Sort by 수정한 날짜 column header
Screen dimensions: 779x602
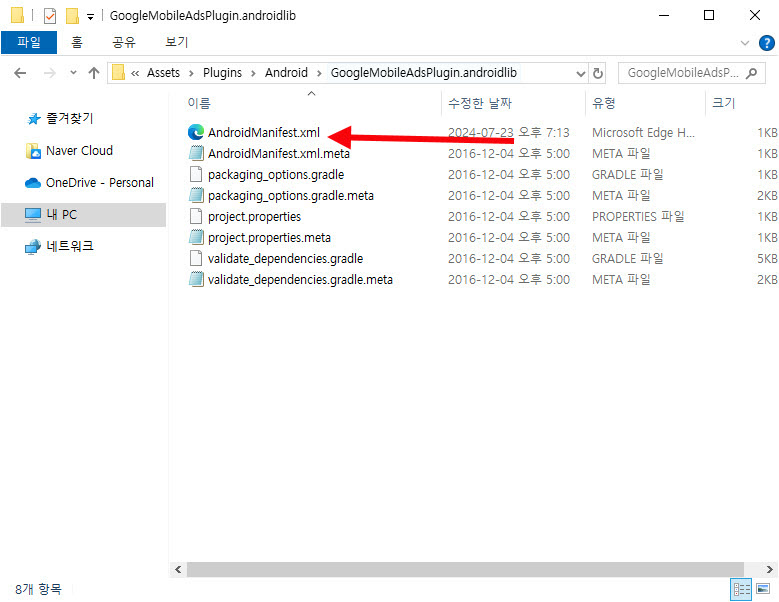pos(480,103)
